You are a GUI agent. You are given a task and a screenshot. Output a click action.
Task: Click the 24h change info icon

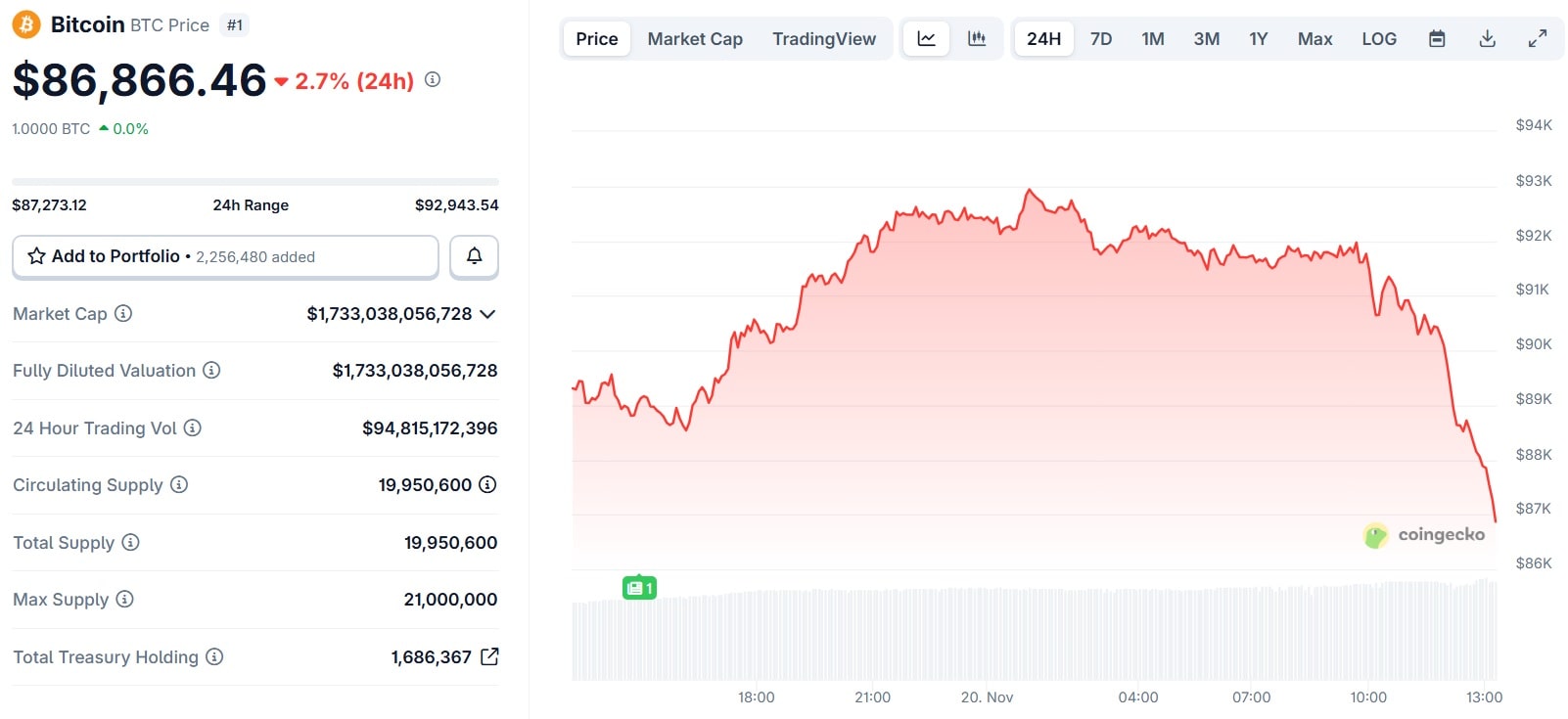[x=432, y=81]
